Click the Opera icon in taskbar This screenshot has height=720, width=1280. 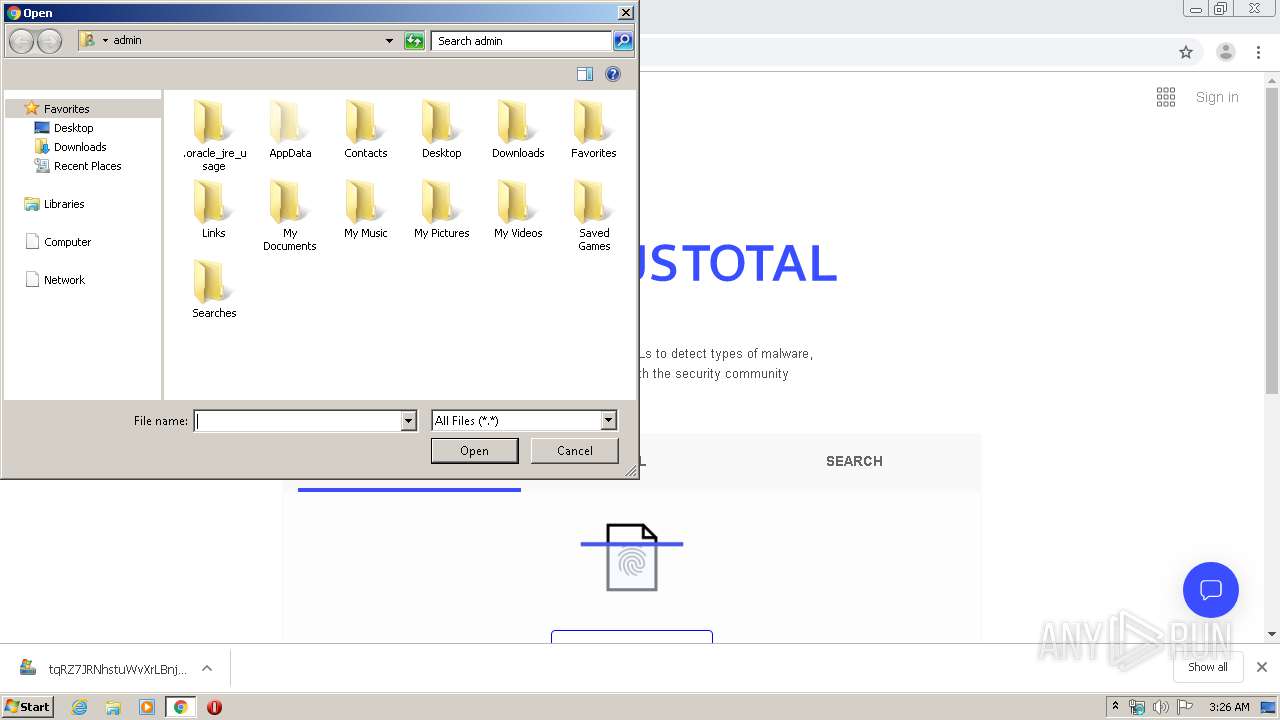click(214, 707)
